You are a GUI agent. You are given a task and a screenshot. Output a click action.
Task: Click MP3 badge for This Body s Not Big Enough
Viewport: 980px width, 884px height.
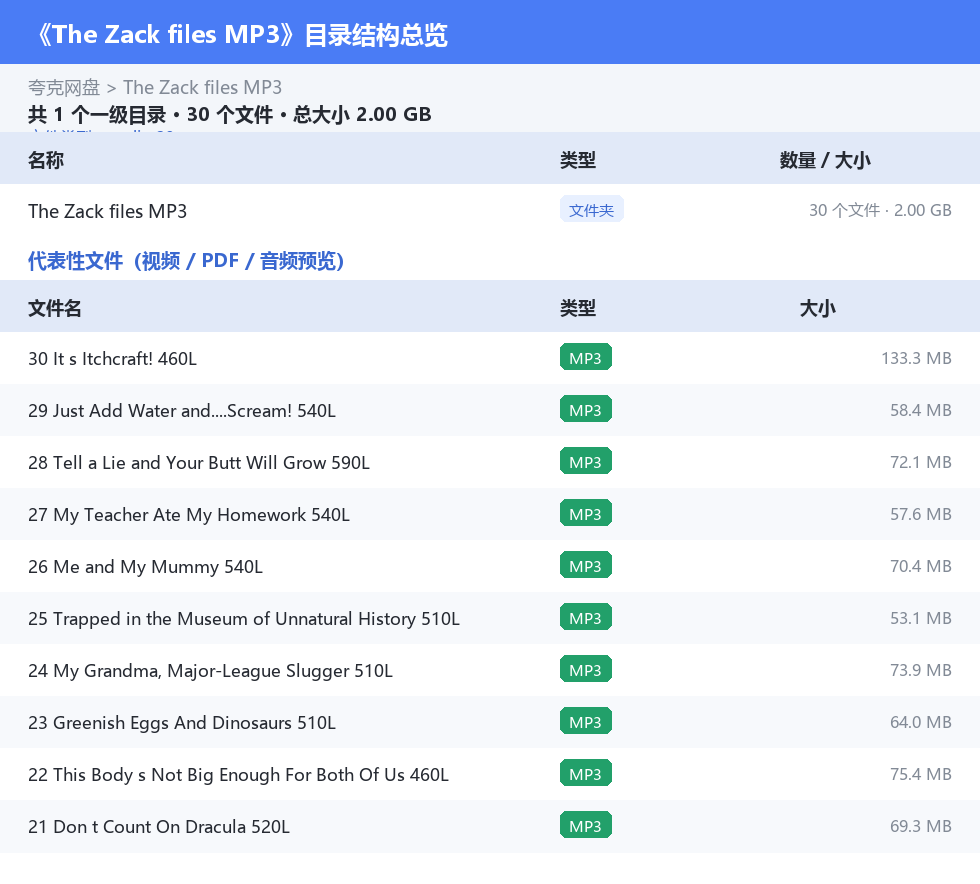586,773
